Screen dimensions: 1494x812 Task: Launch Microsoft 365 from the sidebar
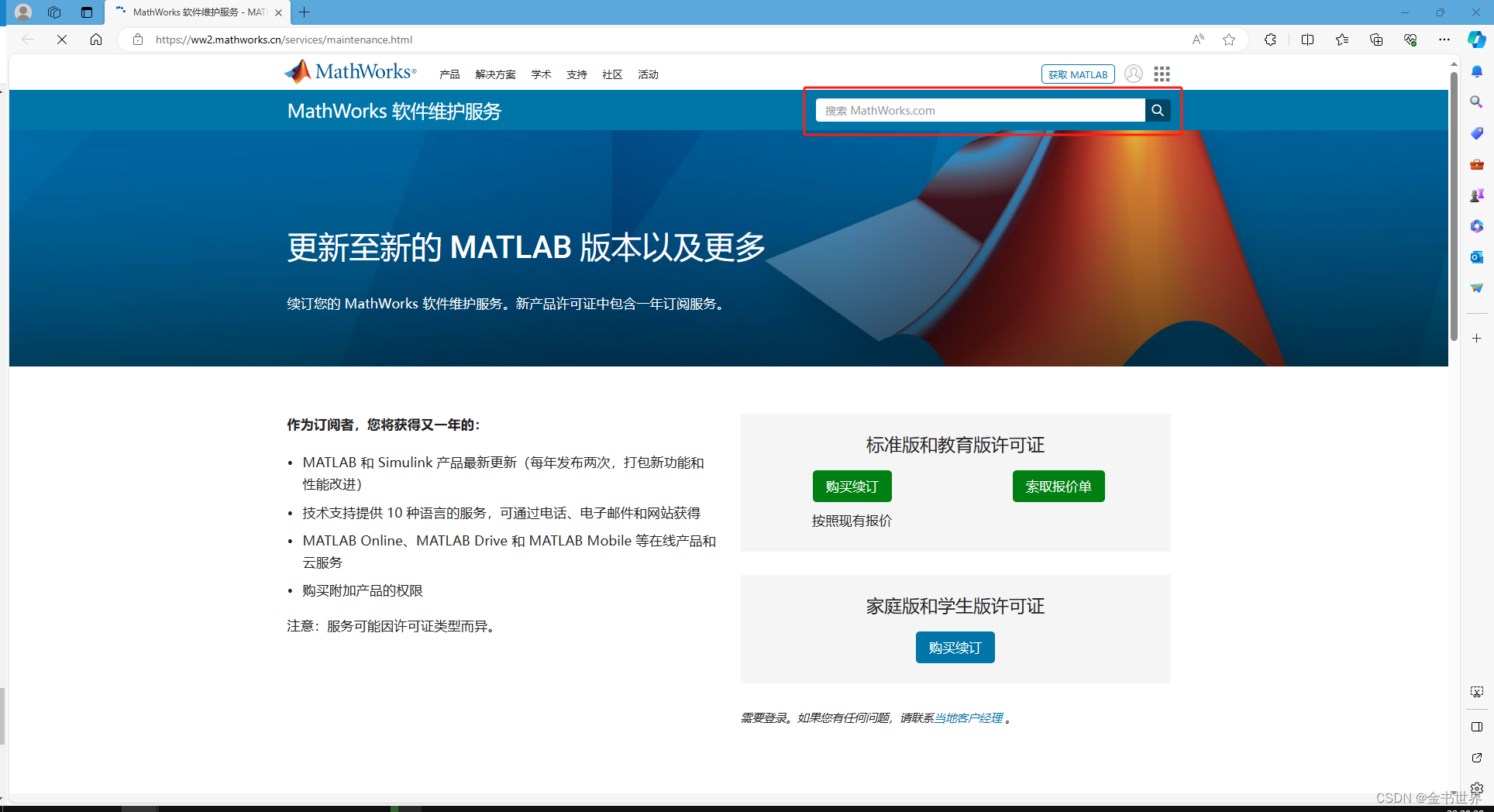pyautogui.click(x=1476, y=225)
